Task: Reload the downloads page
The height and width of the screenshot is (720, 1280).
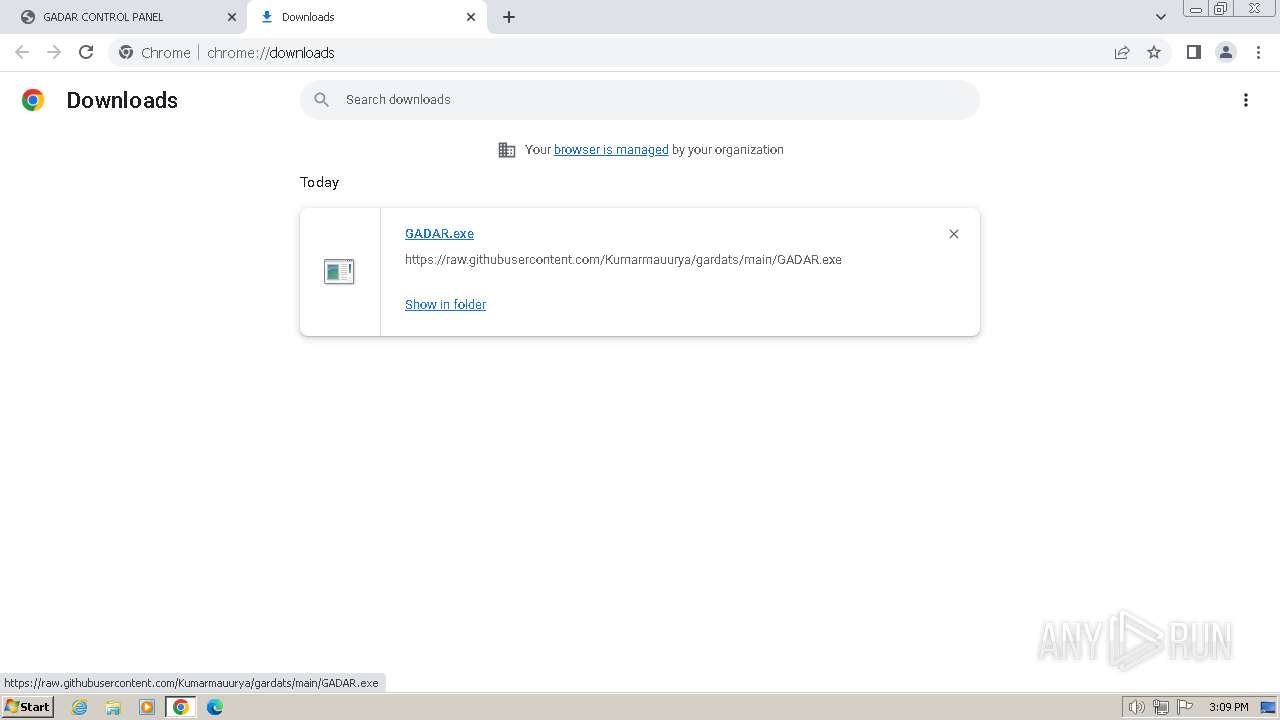Action: click(86, 52)
